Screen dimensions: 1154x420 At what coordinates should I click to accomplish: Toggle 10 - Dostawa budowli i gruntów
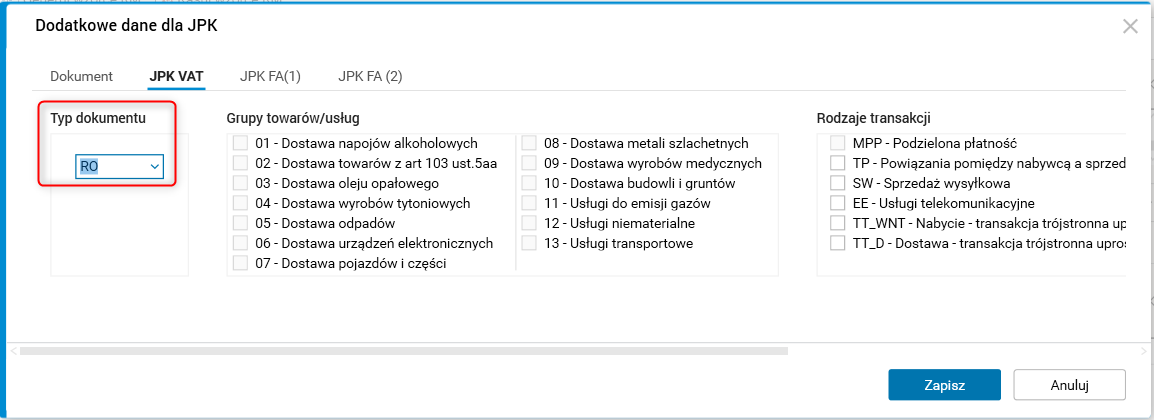[529, 184]
